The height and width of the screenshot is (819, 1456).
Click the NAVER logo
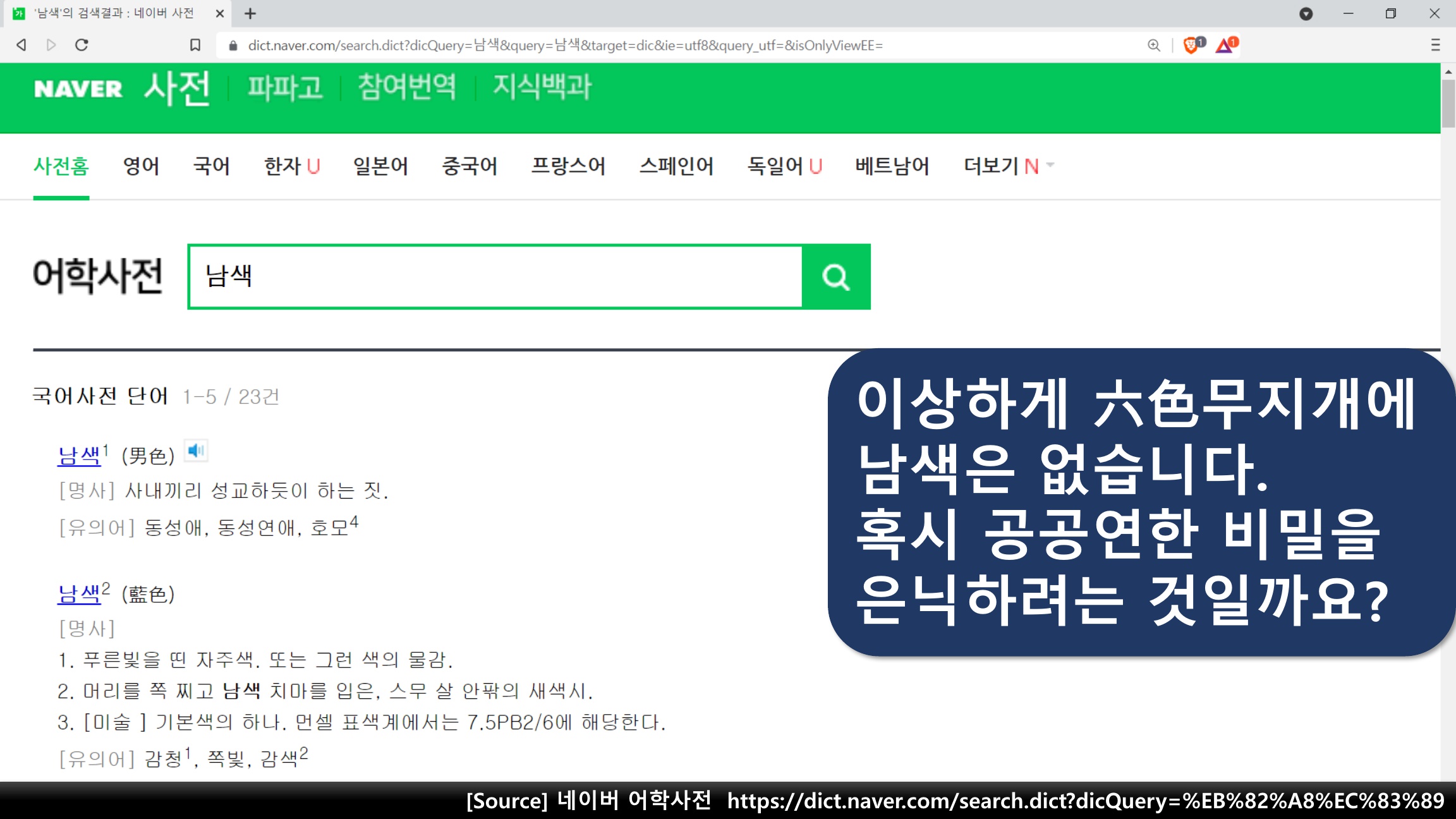(78, 88)
